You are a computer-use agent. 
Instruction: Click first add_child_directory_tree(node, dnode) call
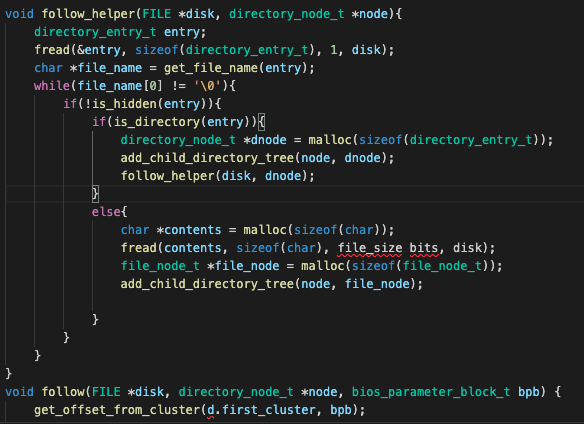[x=257, y=158]
